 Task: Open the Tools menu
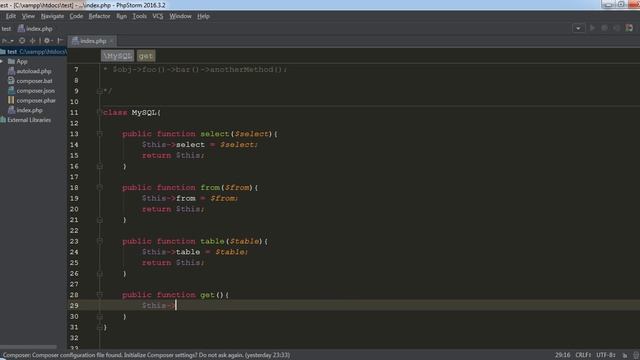139,16
